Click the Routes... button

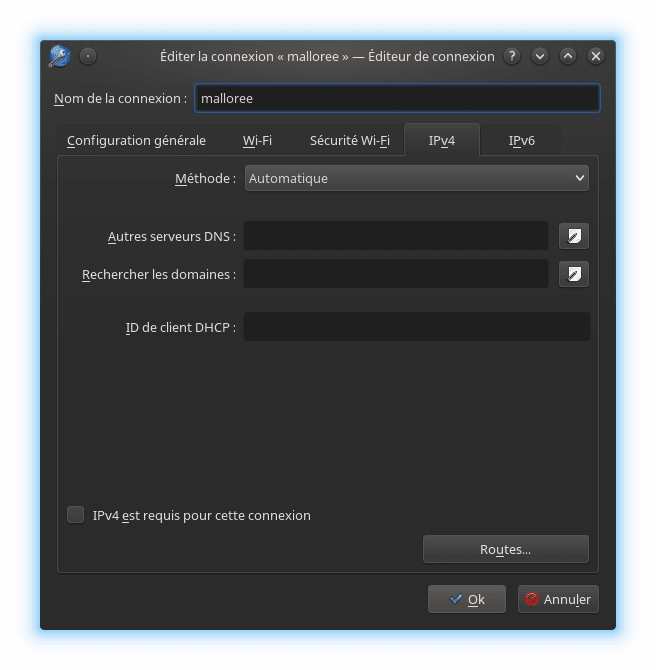[506, 549]
